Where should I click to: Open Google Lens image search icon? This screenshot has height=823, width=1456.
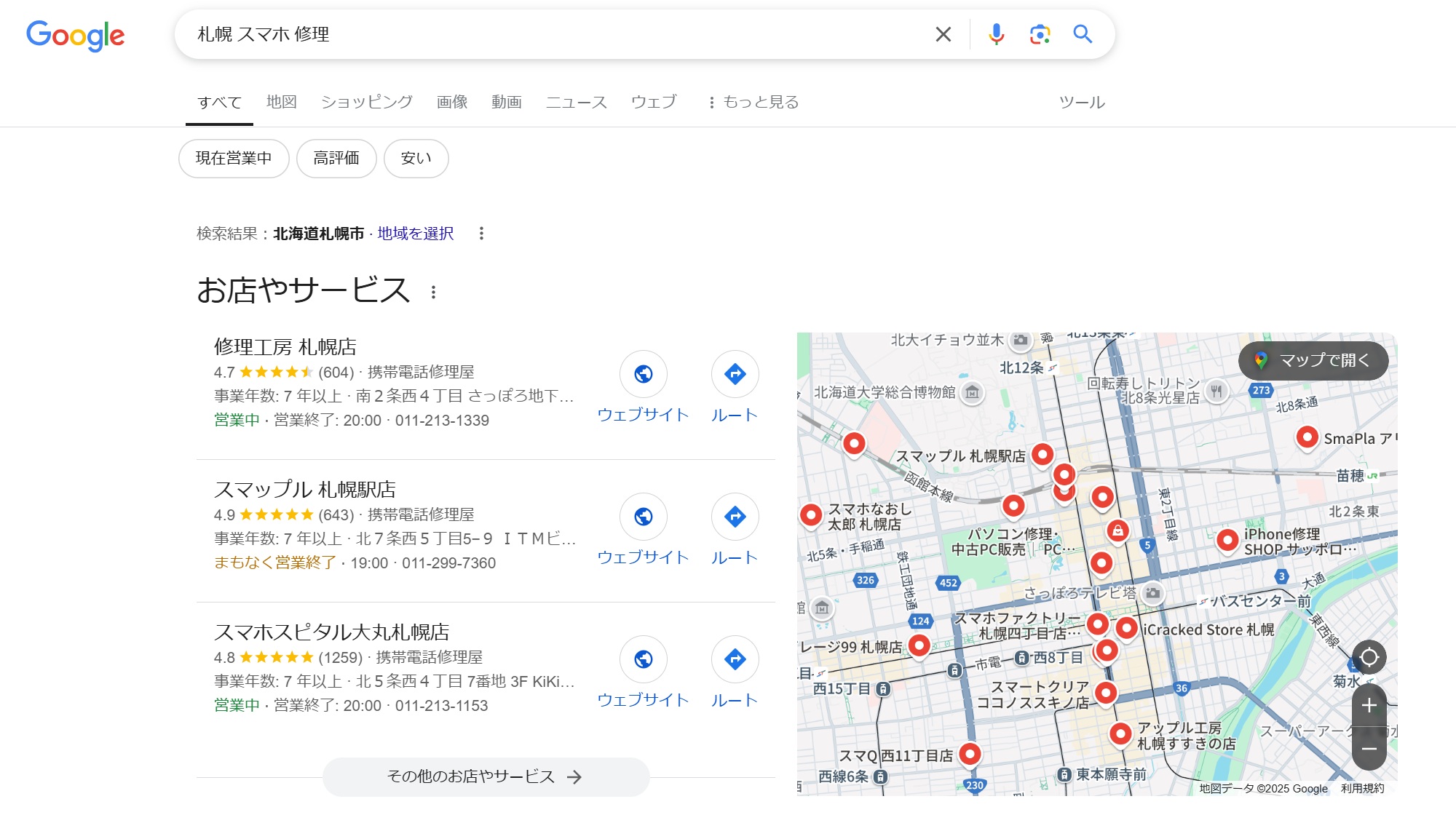(1040, 34)
